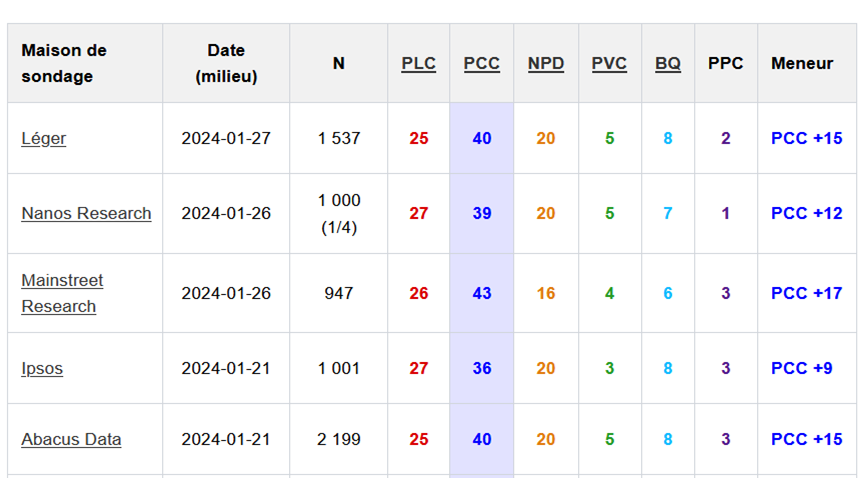Viewport: 864px width, 478px height.
Task: Select 'PCC +15' in Abacus Data row
Action: pos(807,439)
